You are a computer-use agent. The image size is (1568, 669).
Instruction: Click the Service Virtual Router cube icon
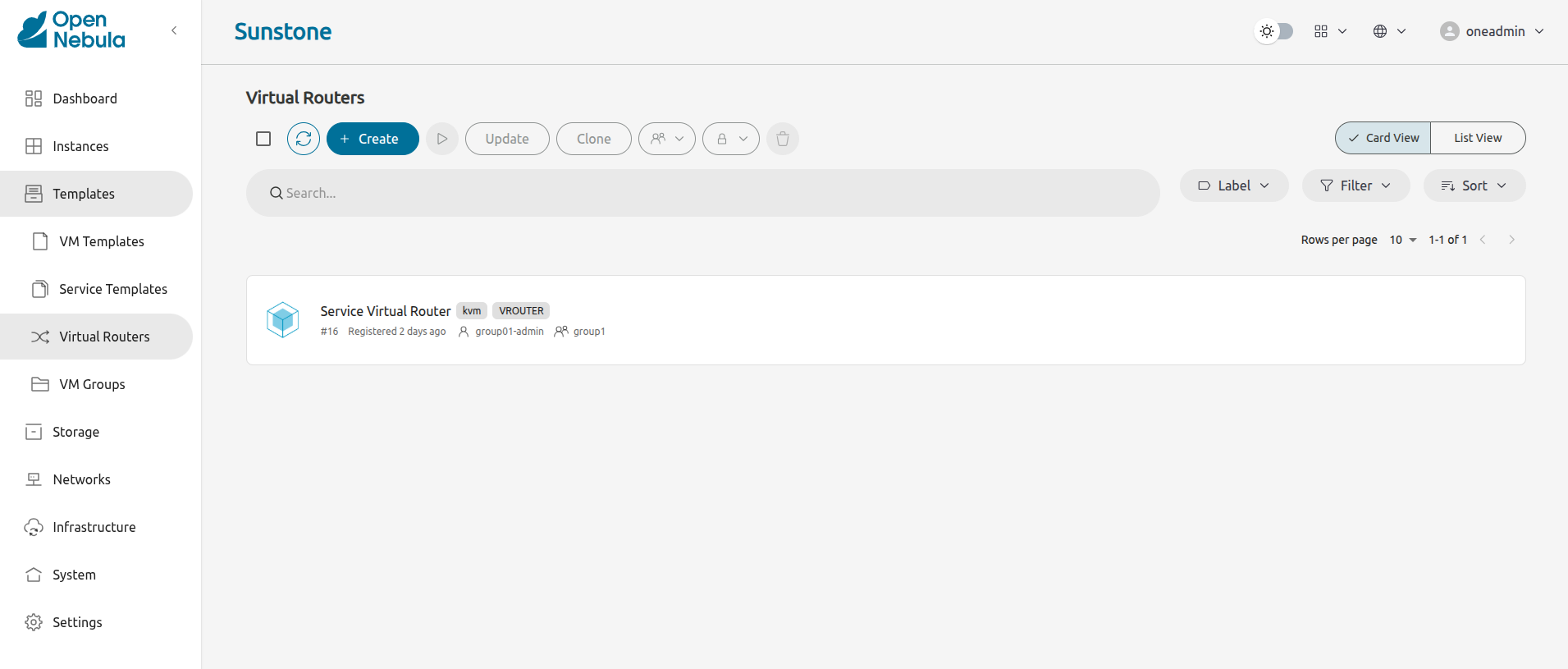coord(283,319)
